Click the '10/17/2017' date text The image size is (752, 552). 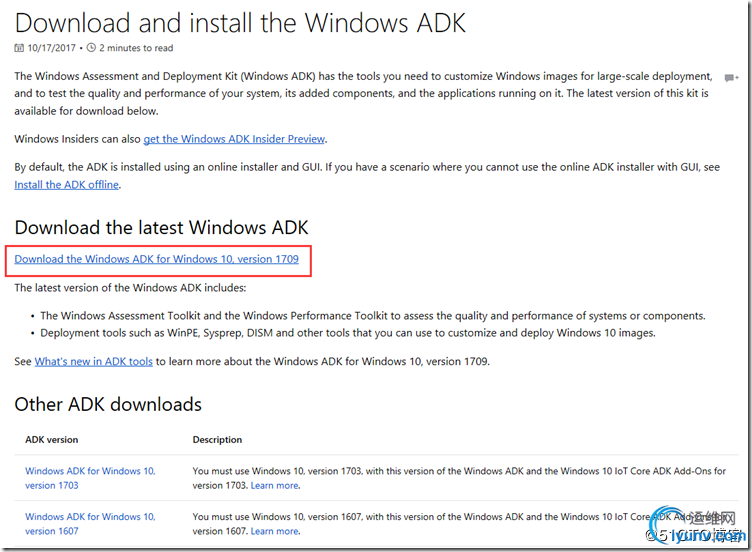(51, 48)
